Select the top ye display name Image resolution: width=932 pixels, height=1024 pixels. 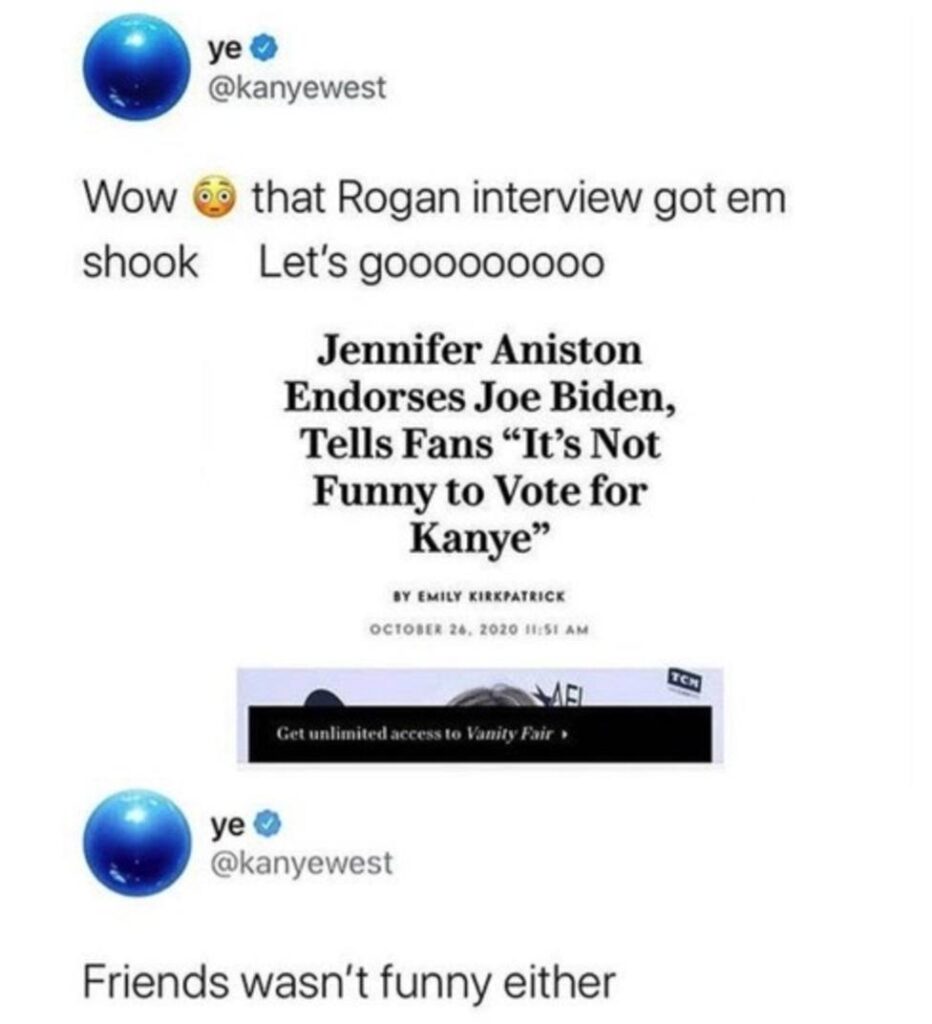(x=227, y=50)
